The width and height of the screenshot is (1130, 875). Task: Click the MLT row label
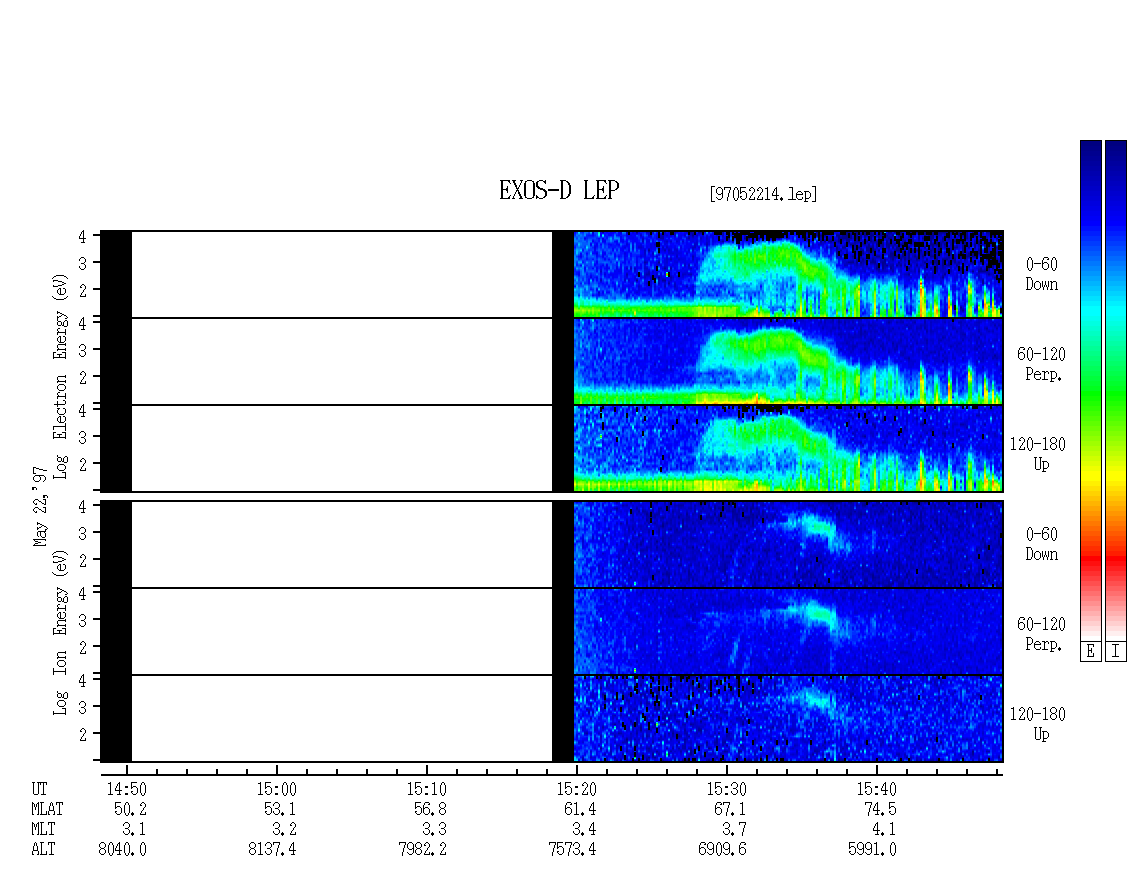(x=43, y=830)
